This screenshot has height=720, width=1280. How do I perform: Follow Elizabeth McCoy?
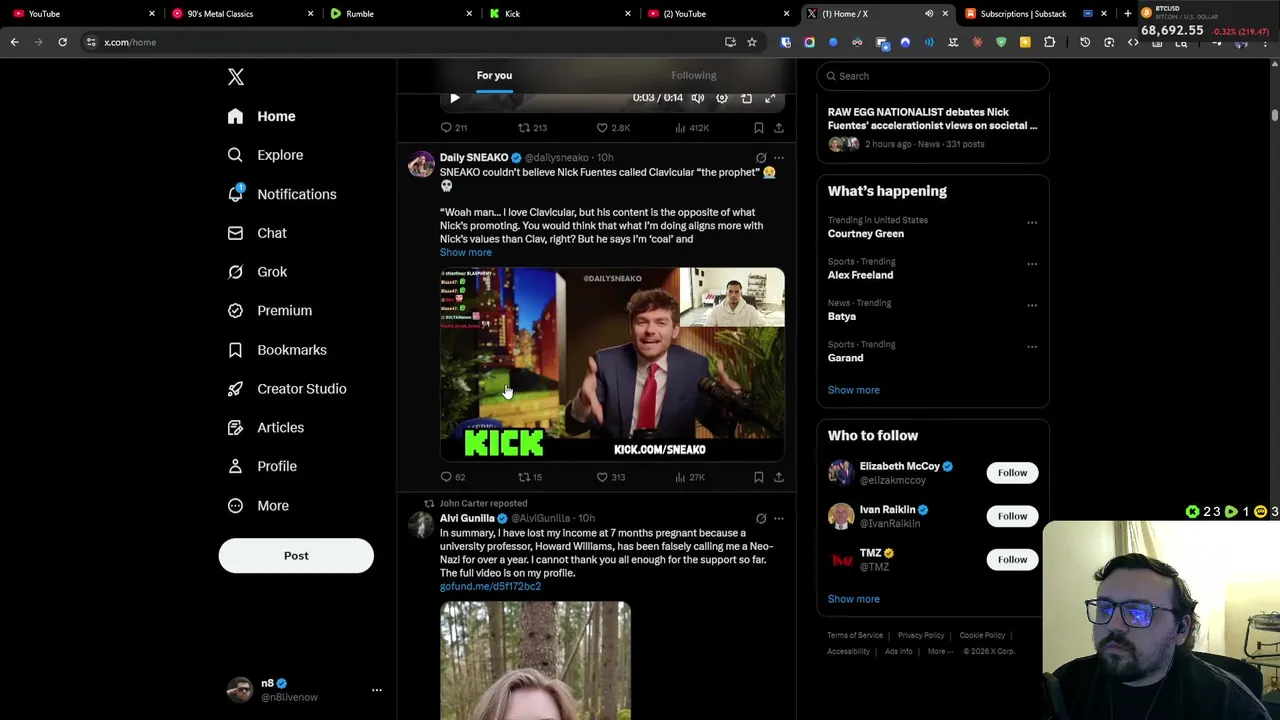(1012, 473)
